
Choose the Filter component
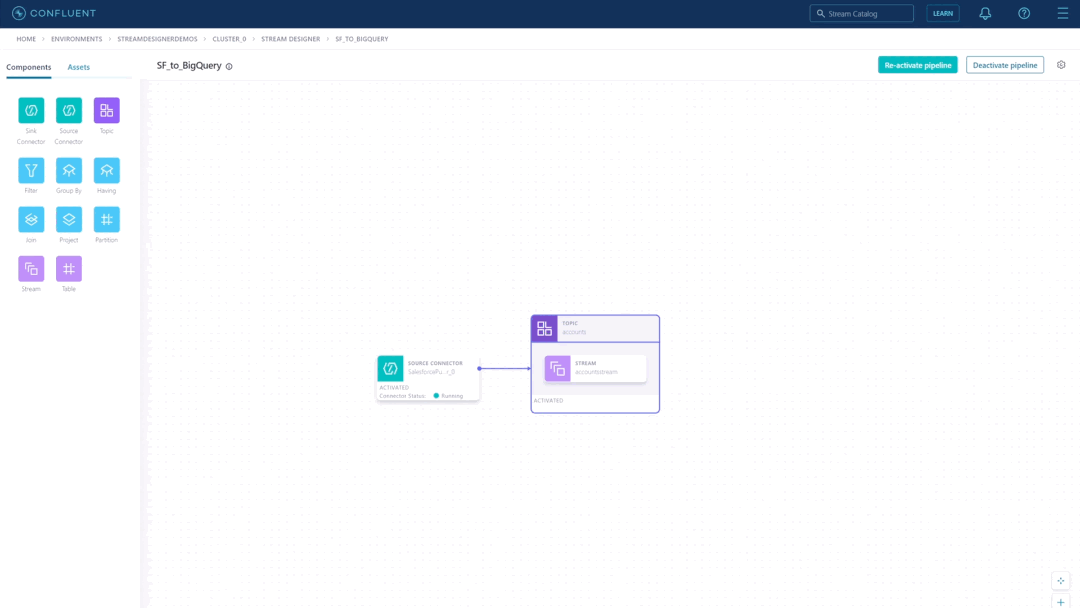coord(31,170)
